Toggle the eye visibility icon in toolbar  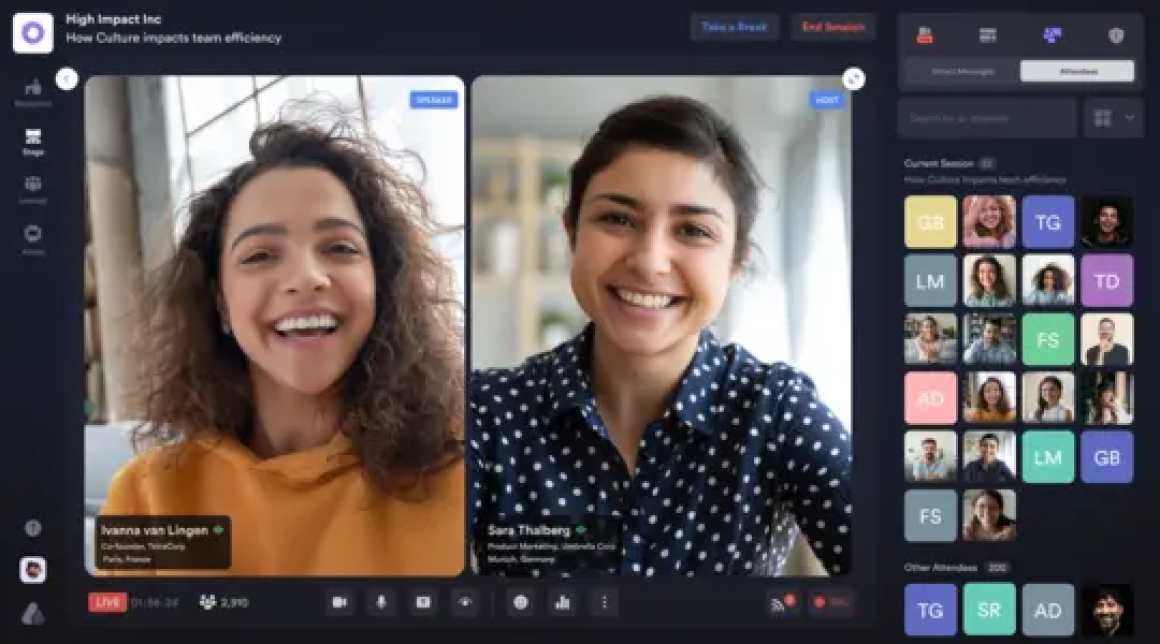click(465, 603)
